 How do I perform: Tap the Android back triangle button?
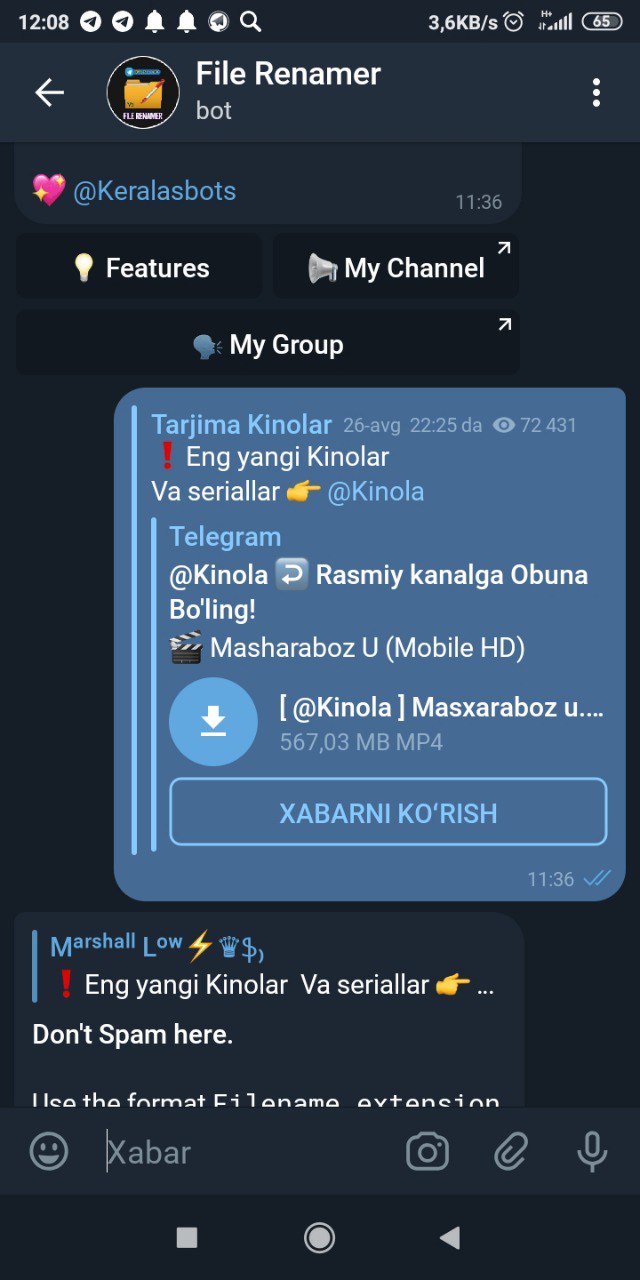click(450, 1238)
